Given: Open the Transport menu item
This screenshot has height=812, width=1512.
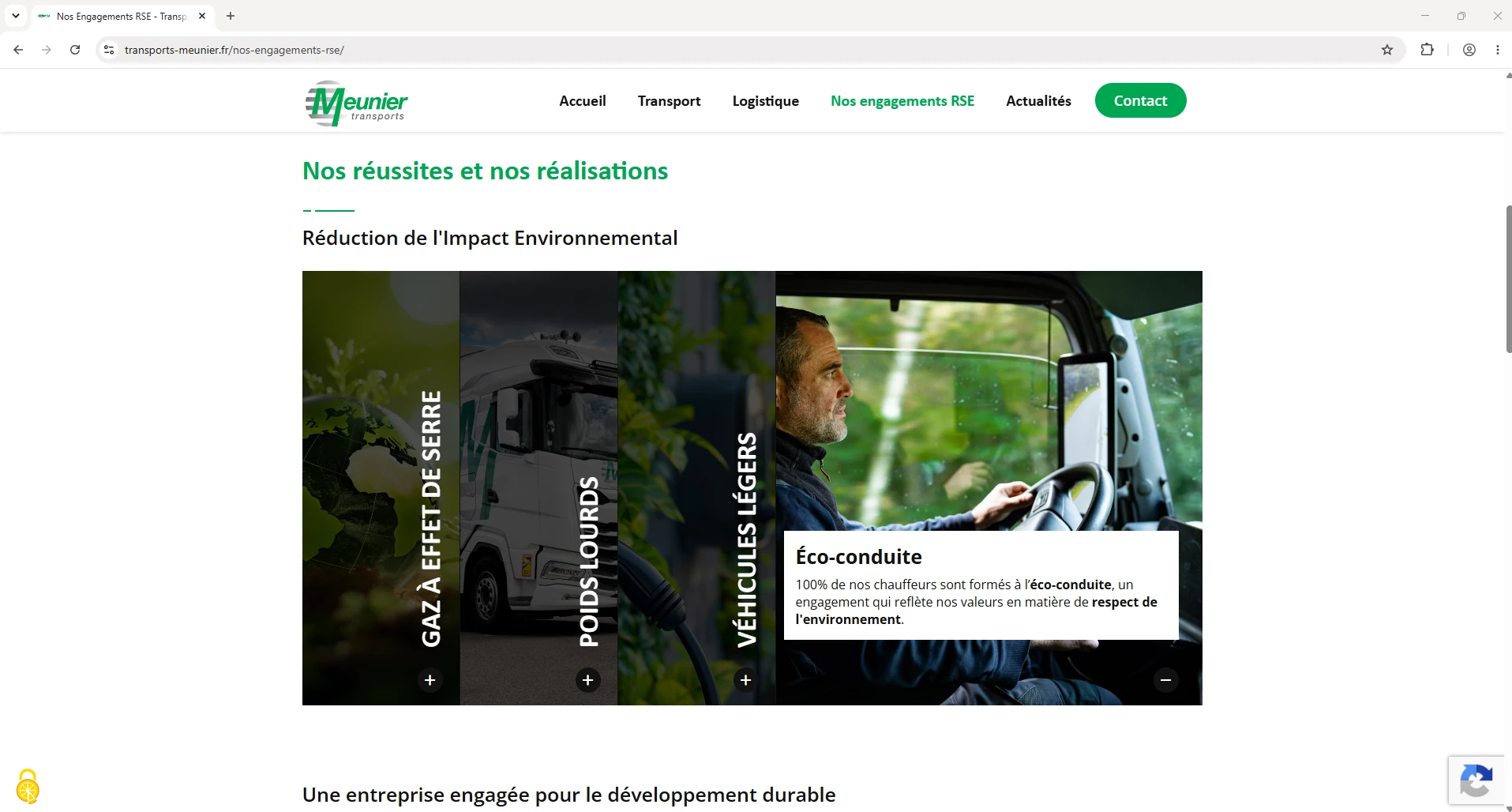Looking at the screenshot, I should [669, 101].
